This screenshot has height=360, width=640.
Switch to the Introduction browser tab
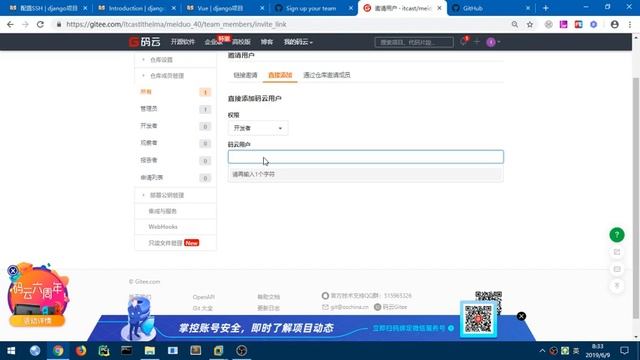pyautogui.click(x=135, y=8)
